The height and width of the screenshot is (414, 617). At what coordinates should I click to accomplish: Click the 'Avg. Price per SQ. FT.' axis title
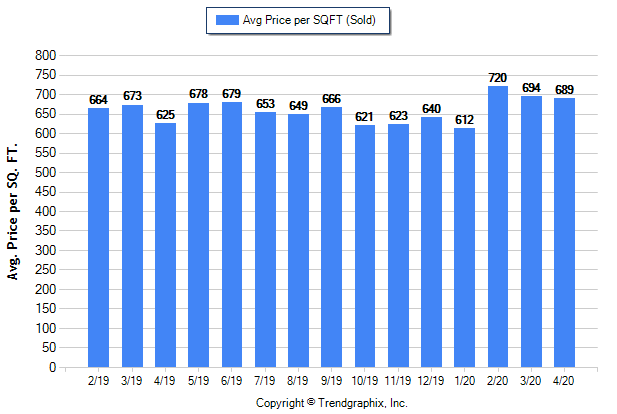(14, 212)
